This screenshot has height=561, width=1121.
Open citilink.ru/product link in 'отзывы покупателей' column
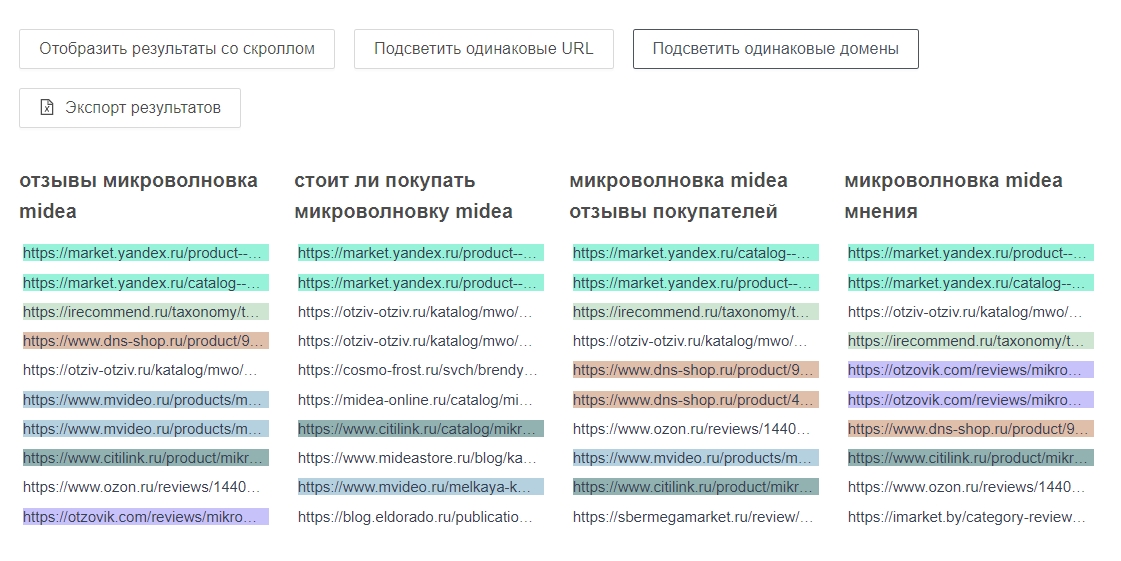(x=696, y=487)
